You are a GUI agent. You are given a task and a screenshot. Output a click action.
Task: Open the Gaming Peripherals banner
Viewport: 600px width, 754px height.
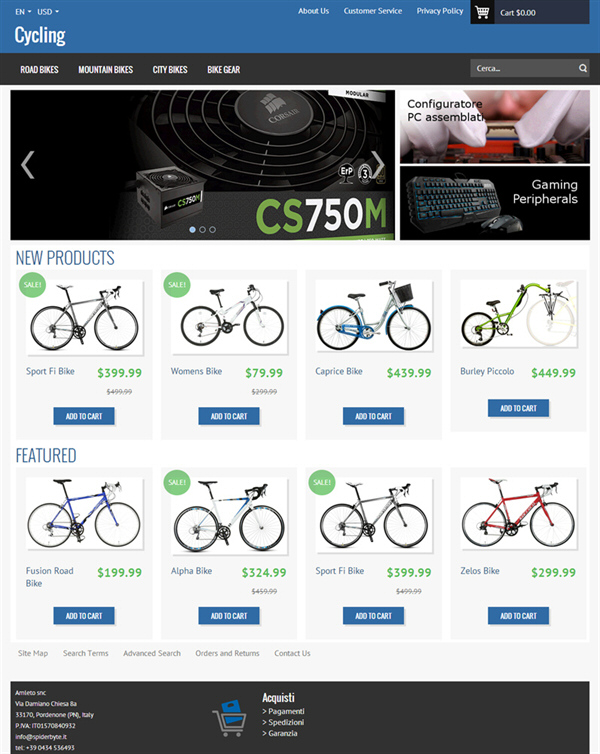pyautogui.click(x=495, y=203)
